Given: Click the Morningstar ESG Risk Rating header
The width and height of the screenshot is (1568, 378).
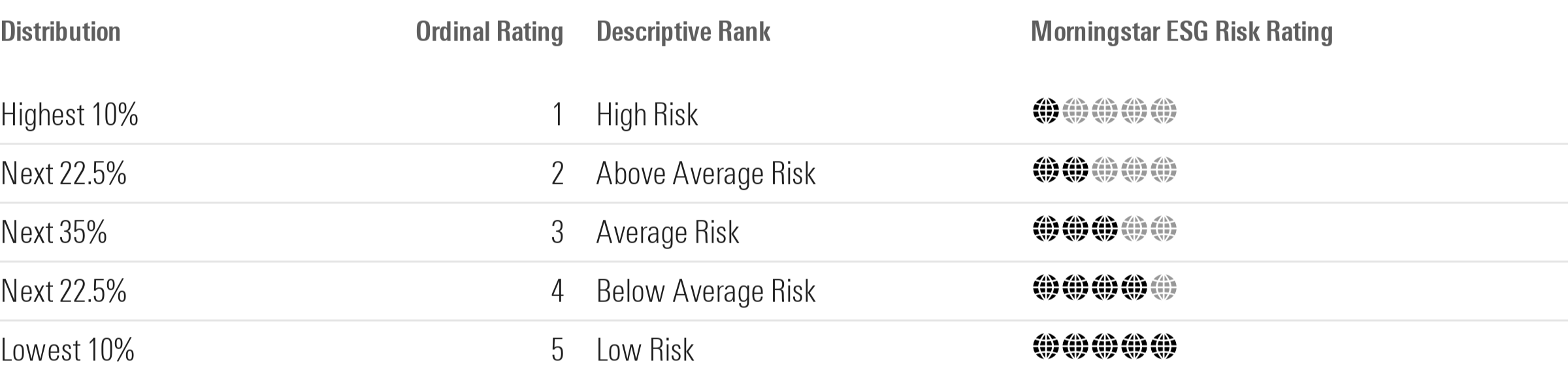Looking at the screenshot, I should coord(1182,32).
